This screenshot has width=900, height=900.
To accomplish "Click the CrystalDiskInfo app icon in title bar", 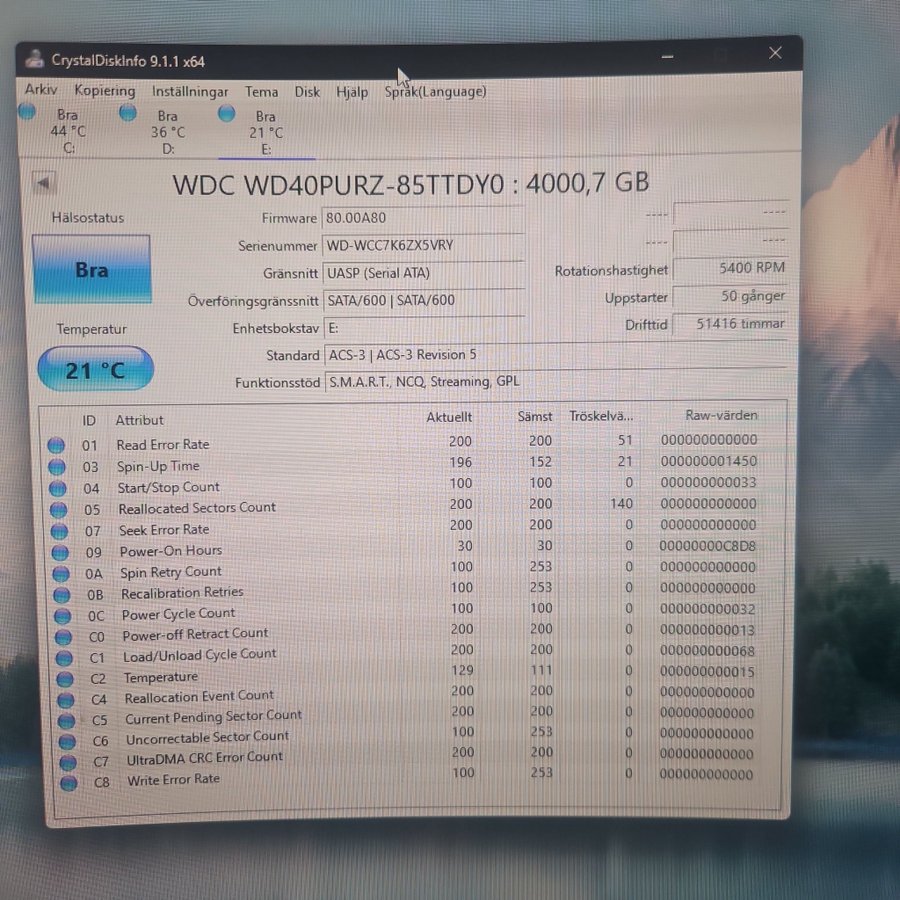I will click(x=35, y=60).
